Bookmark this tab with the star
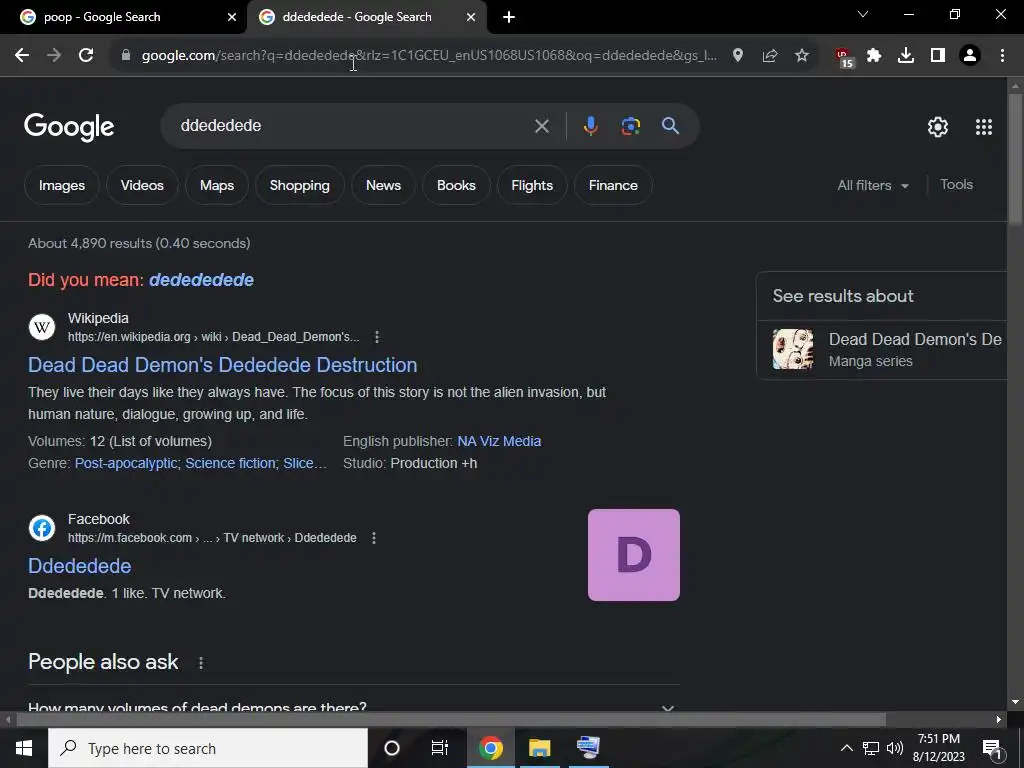Viewport: 1024px width, 768px height. 802,56
